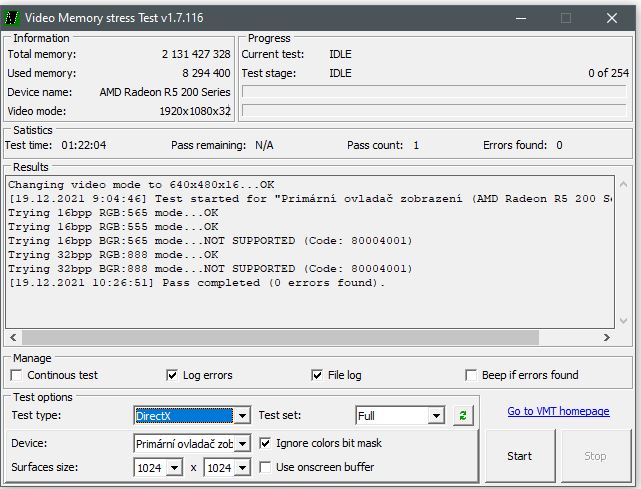The width and height of the screenshot is (641, 489).
Task: Enable Beep if errors found
Action: pos(472,376)
